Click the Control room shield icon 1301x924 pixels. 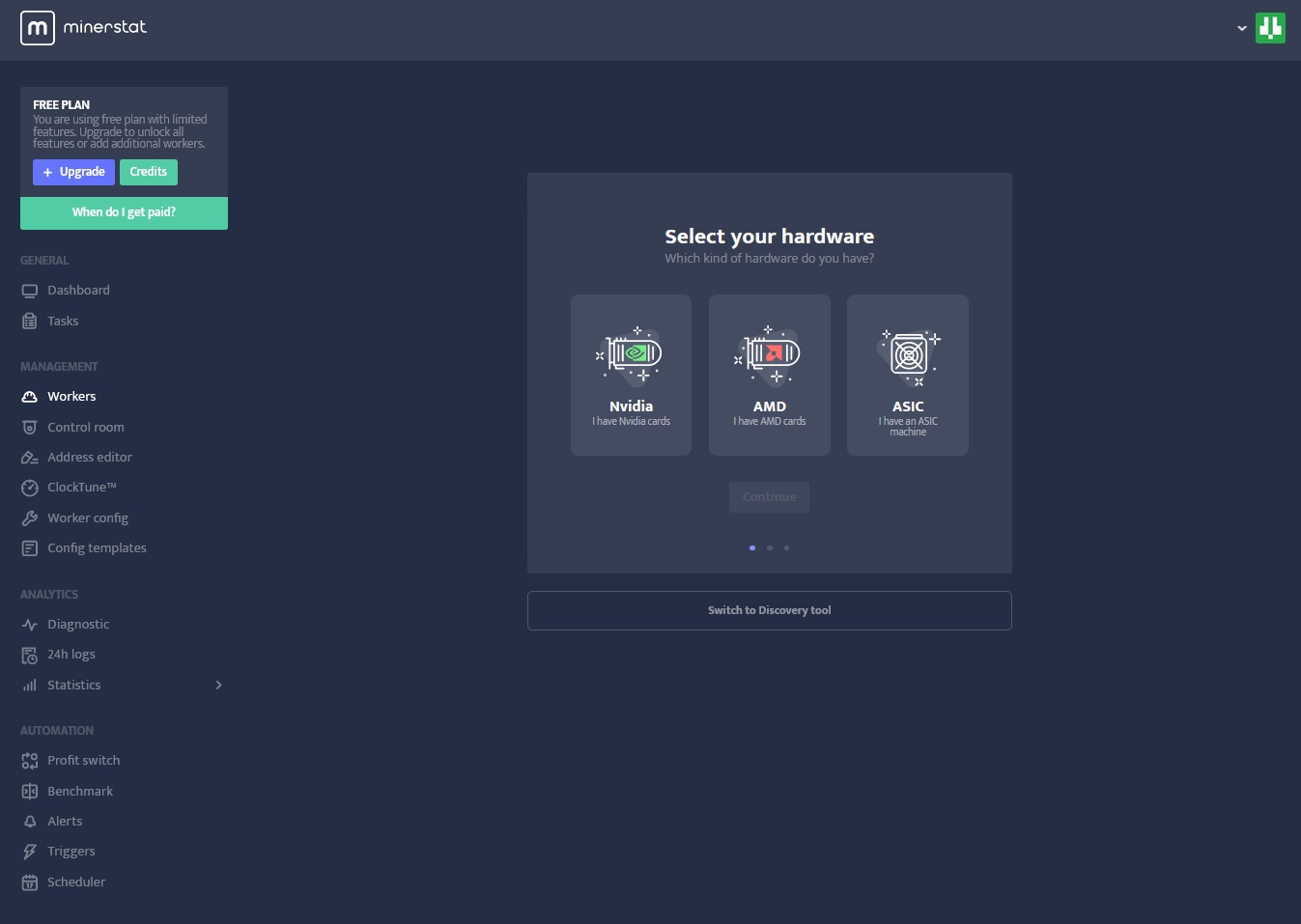(30, 428)
